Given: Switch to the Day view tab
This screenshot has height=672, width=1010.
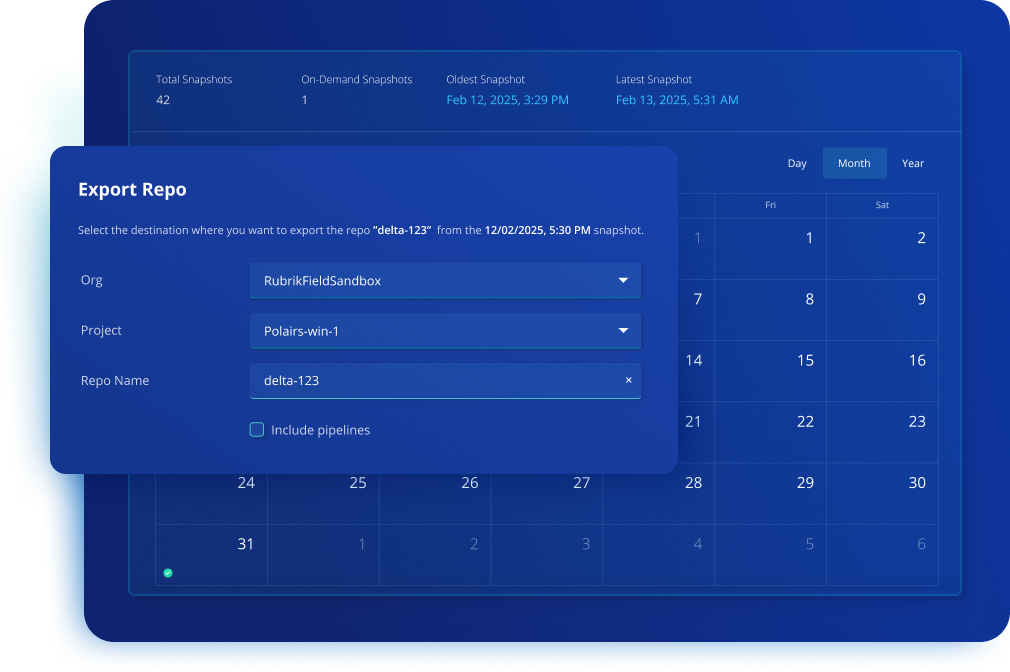Looking at the screenshot, I should (x=797, y=163).
